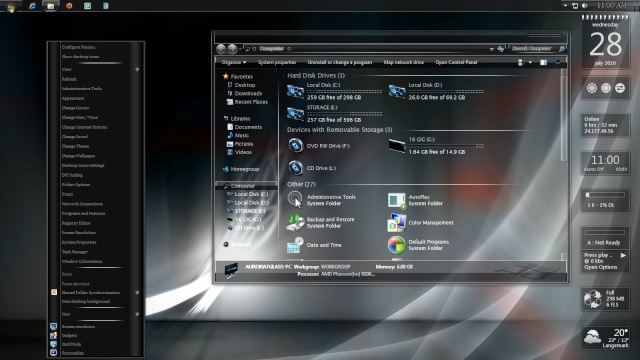Collapse the Hard Disk Drives group

(x=316, y=76)
